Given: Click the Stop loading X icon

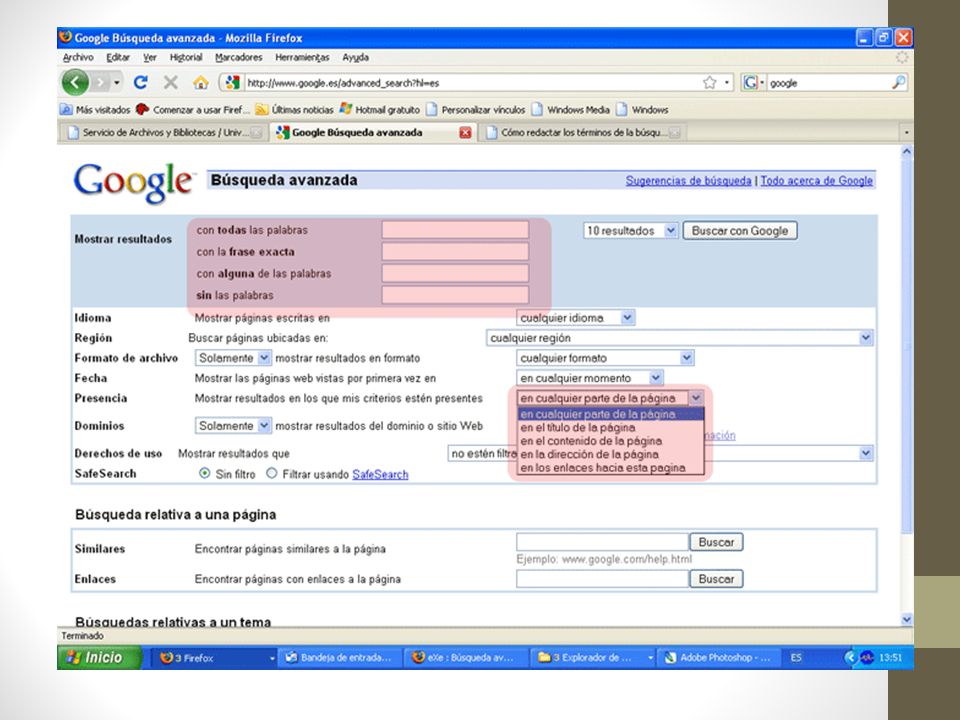Looking at the screenshot, I should tap(171, 82).
